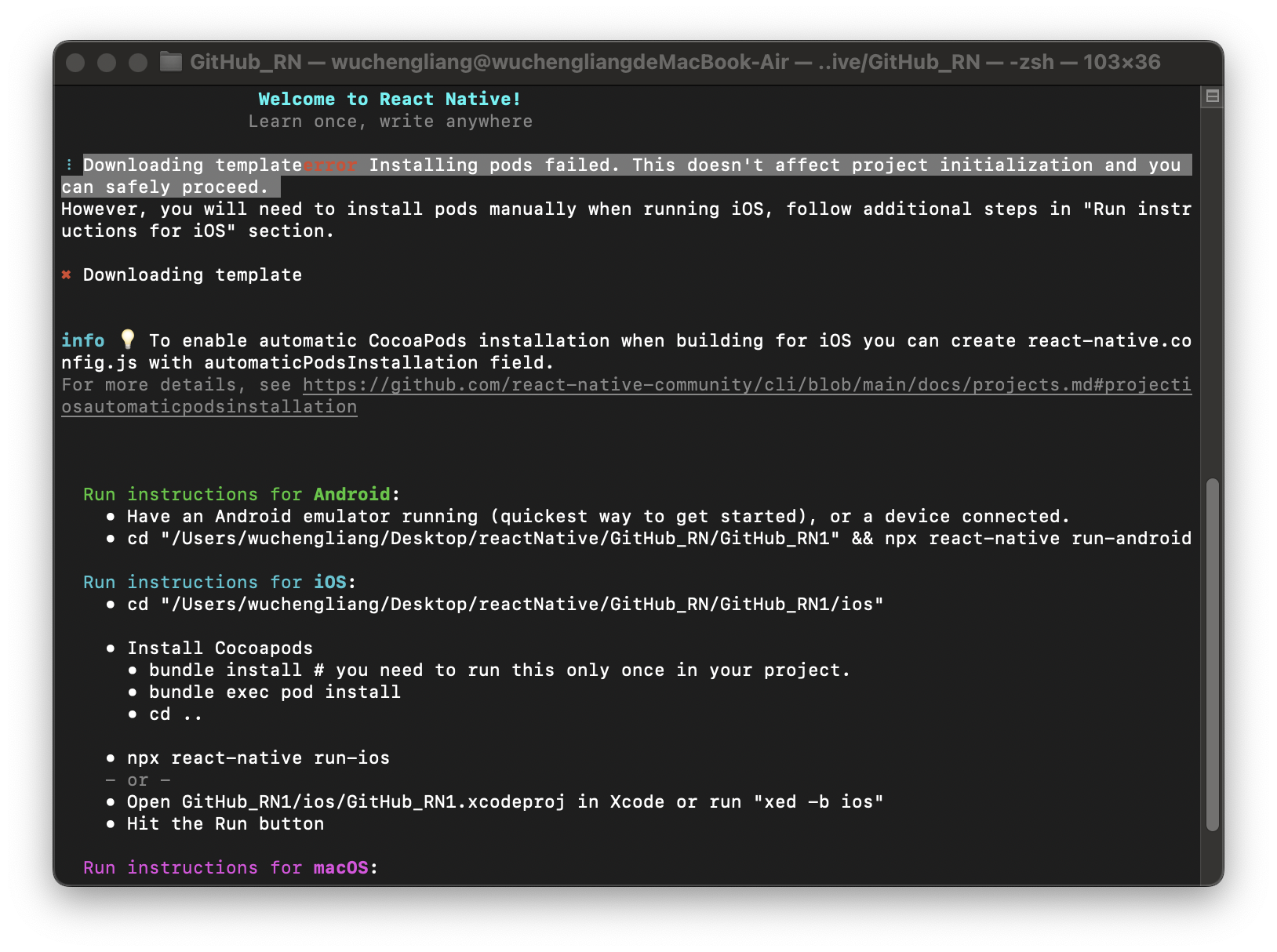The width and height of the screenshot is (1277, 952).
Task: Click the 'can safely proceed.' highlighted text
Action: click(165, 187)
